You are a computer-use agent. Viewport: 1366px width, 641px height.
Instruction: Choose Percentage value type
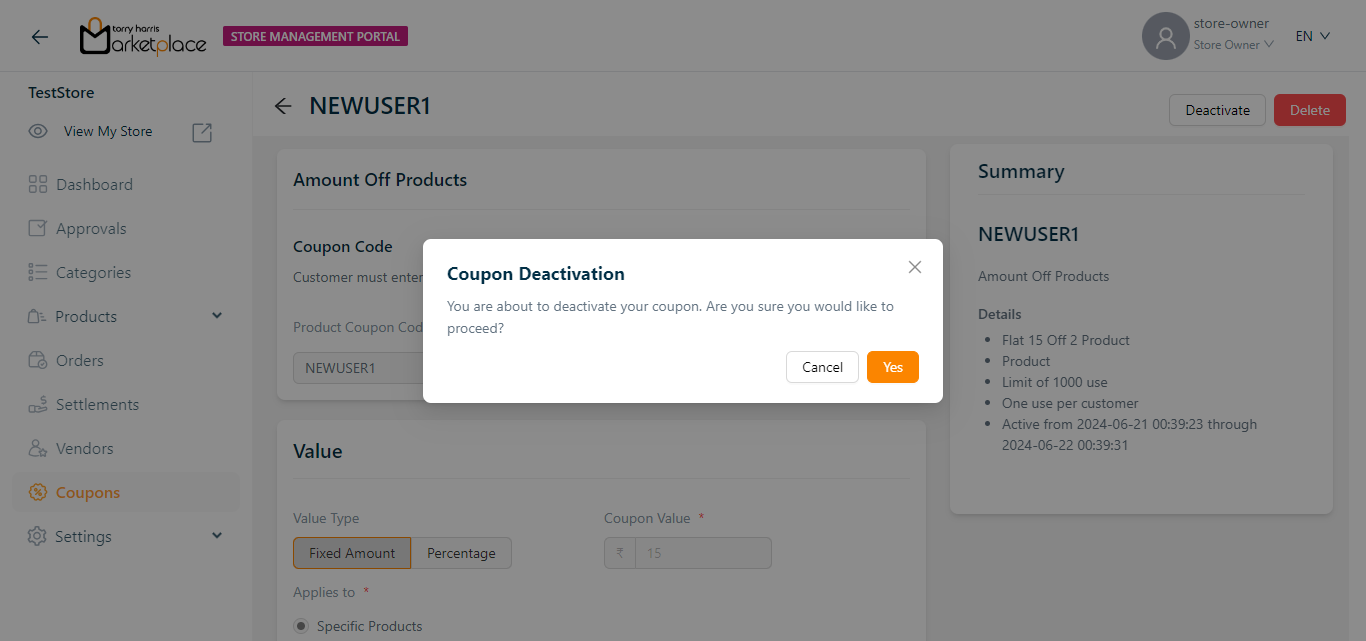(461, 553)
